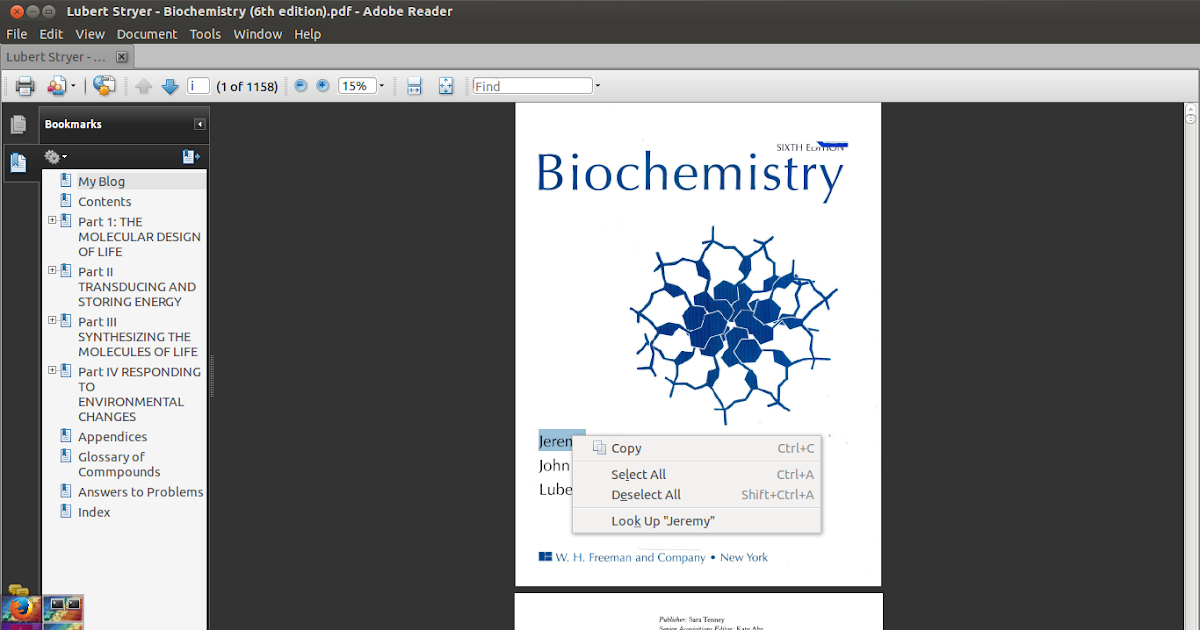
Task: Switch to the Lubert Stryer document tab
Action: click(57, 57)
